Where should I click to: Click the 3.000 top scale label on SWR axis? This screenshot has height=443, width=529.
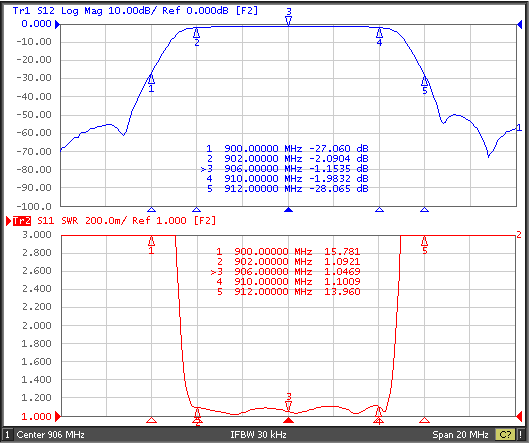coord(36,234)
